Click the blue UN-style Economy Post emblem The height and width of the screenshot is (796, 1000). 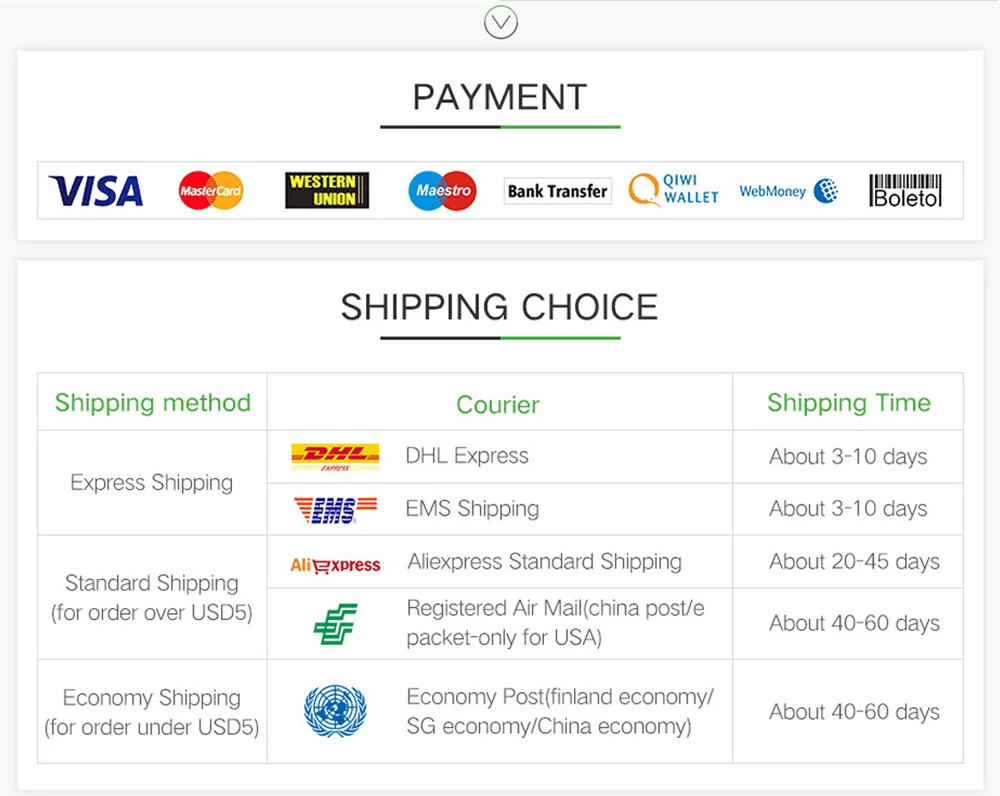coord(335,711)
